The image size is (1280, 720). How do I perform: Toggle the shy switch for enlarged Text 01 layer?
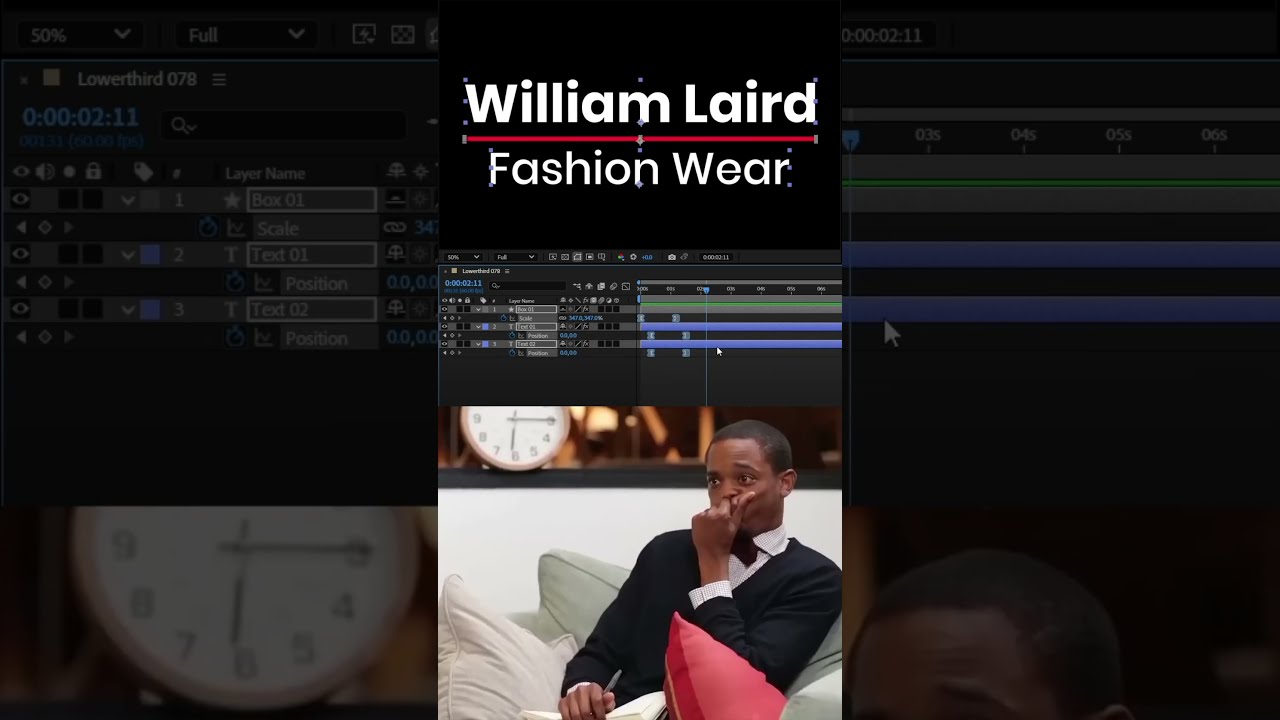click(x=397, y=254)
